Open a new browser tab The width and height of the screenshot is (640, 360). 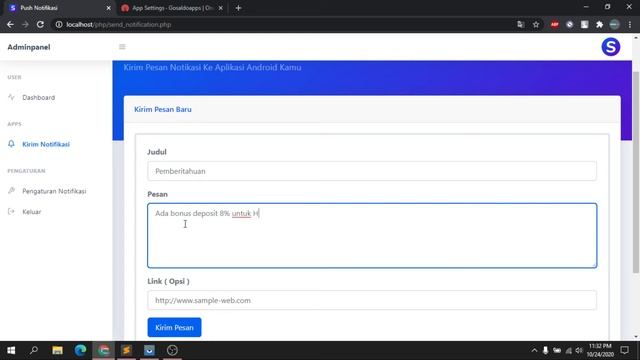click(238, 8)
